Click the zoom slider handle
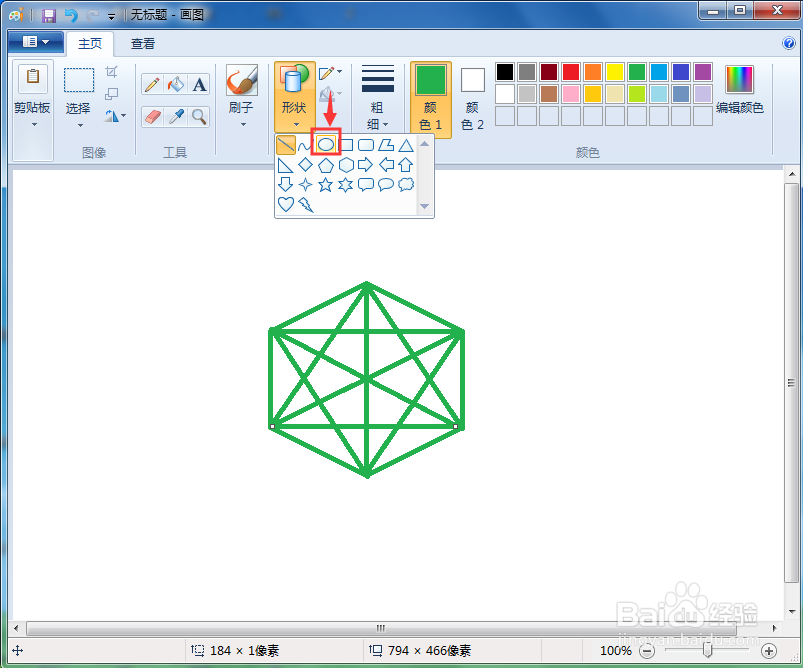This screenshot has width=803, height=668. pyautogui.click(x=708, y=651)
